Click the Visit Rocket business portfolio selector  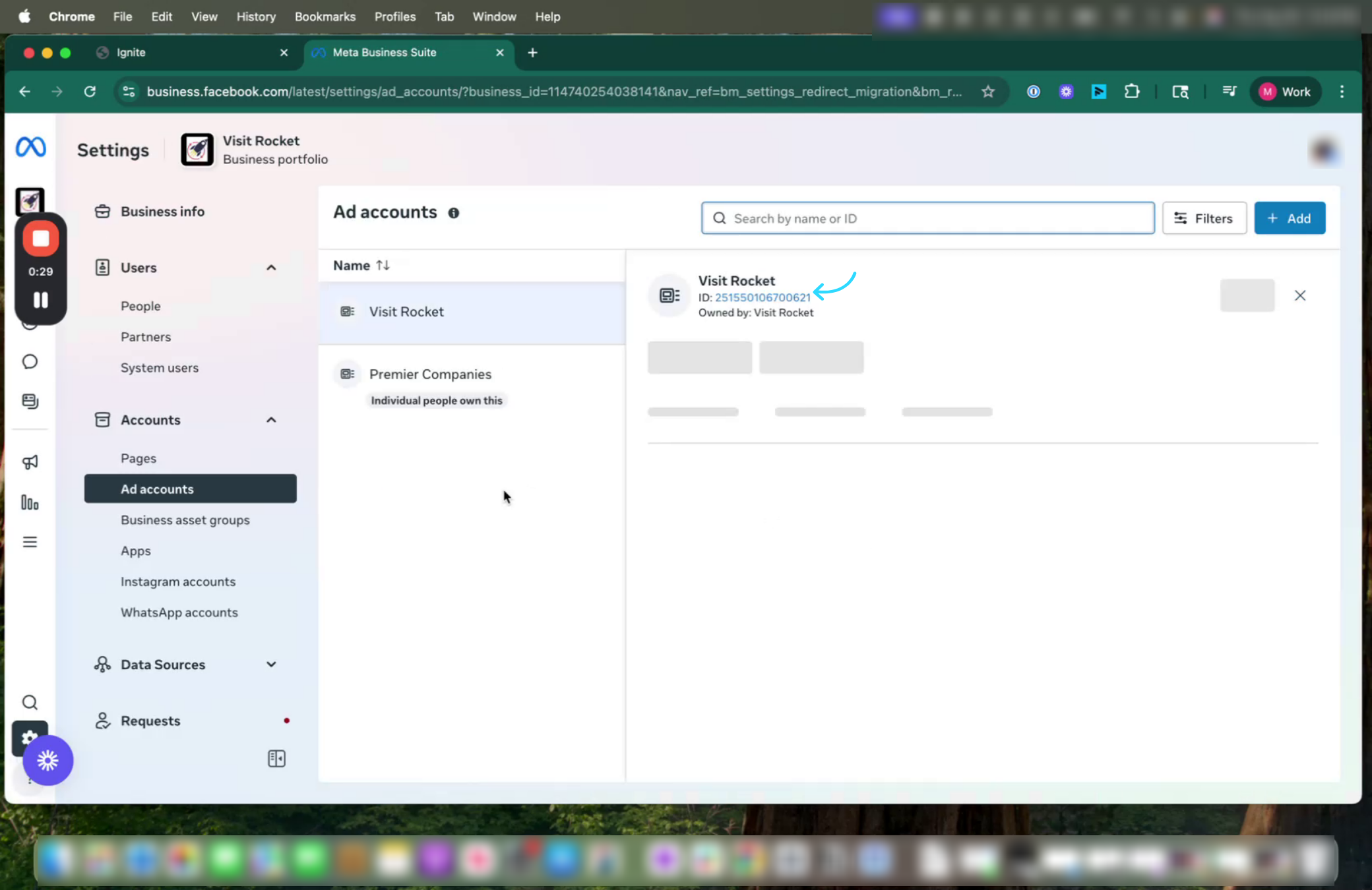click(255, 150)
